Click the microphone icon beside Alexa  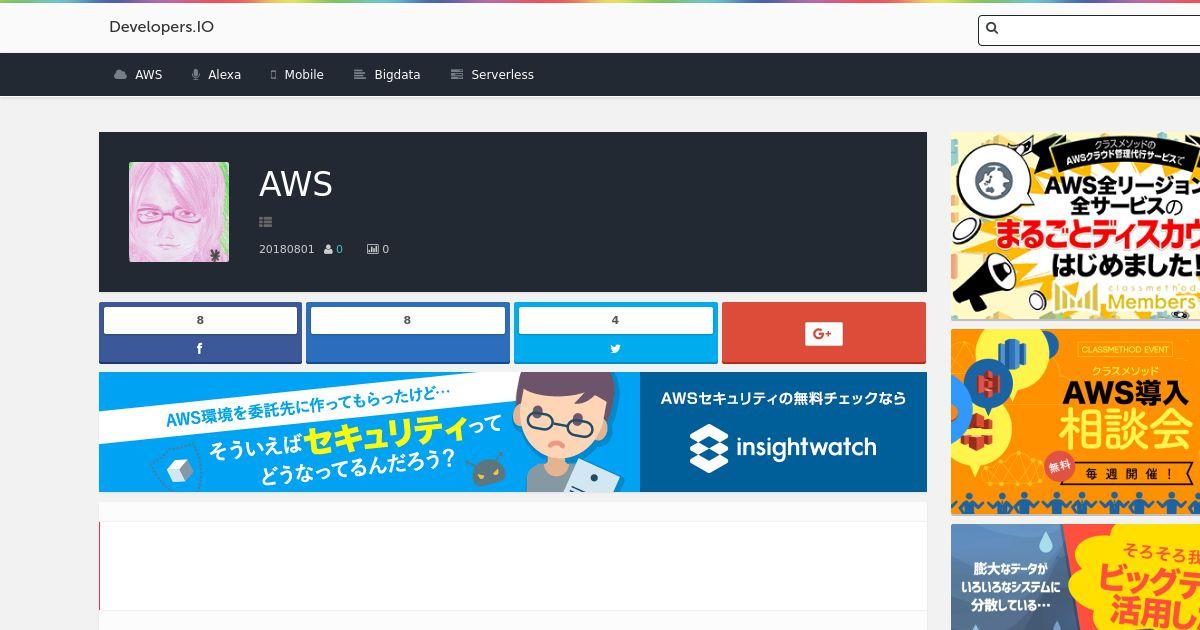(196, 75)
